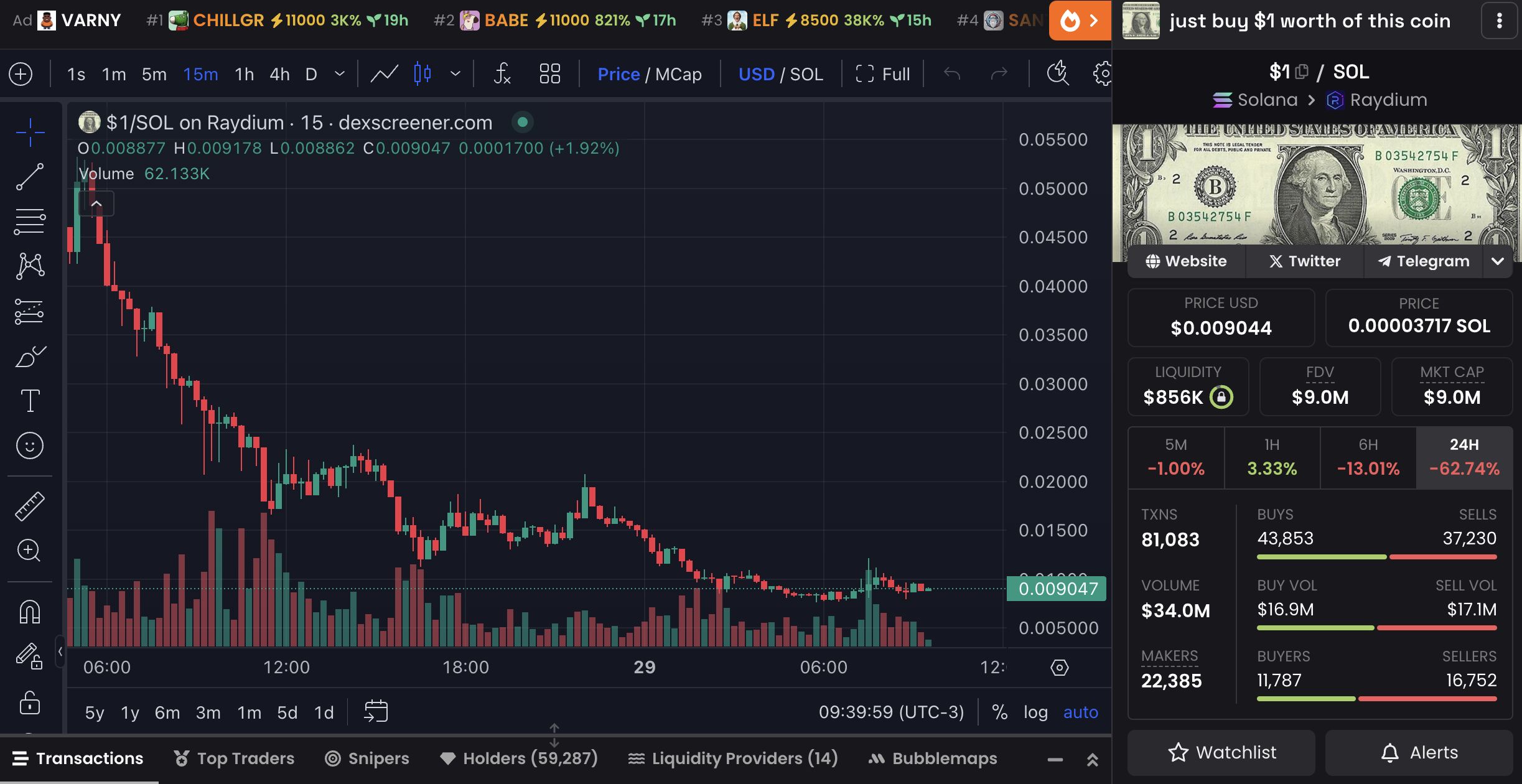Open the indicators fx menu
Screen dimensions: 1522x784
502,74
